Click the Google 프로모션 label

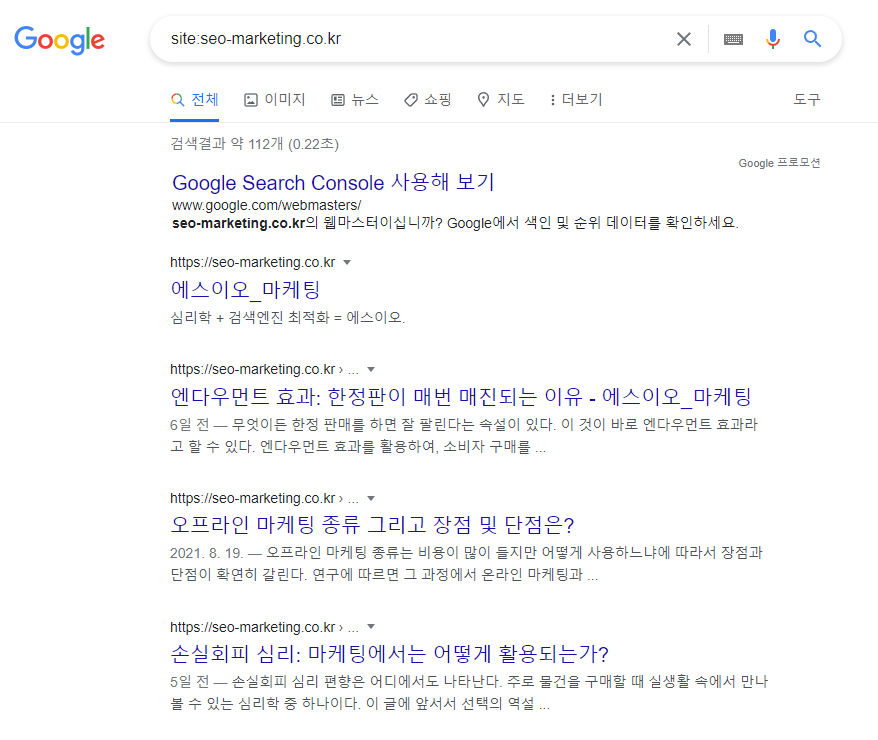[x=779, y=163]
